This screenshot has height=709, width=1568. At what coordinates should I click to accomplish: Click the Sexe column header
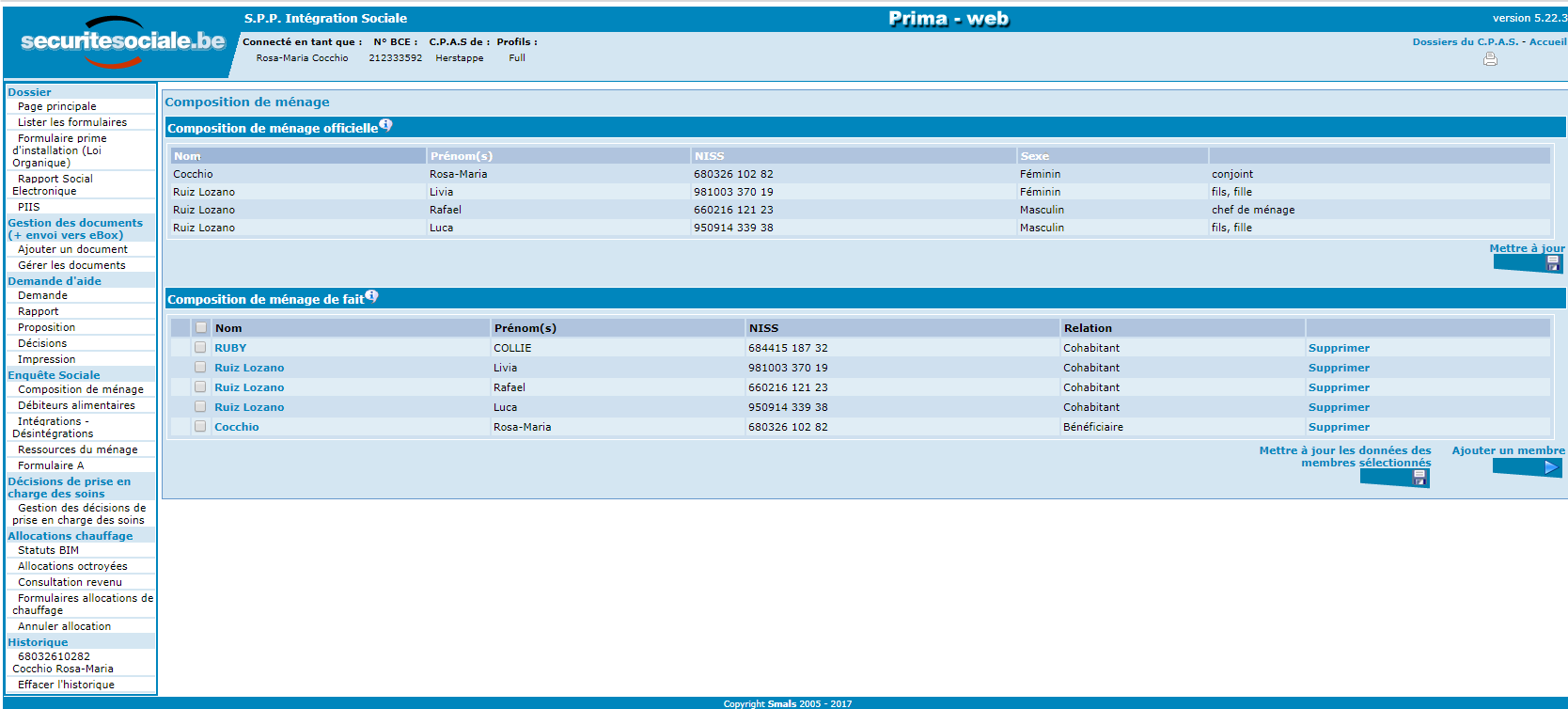pos(1035,156)
